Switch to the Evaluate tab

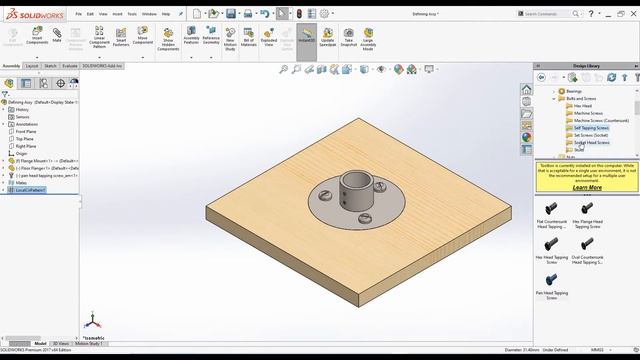(70, 66)
